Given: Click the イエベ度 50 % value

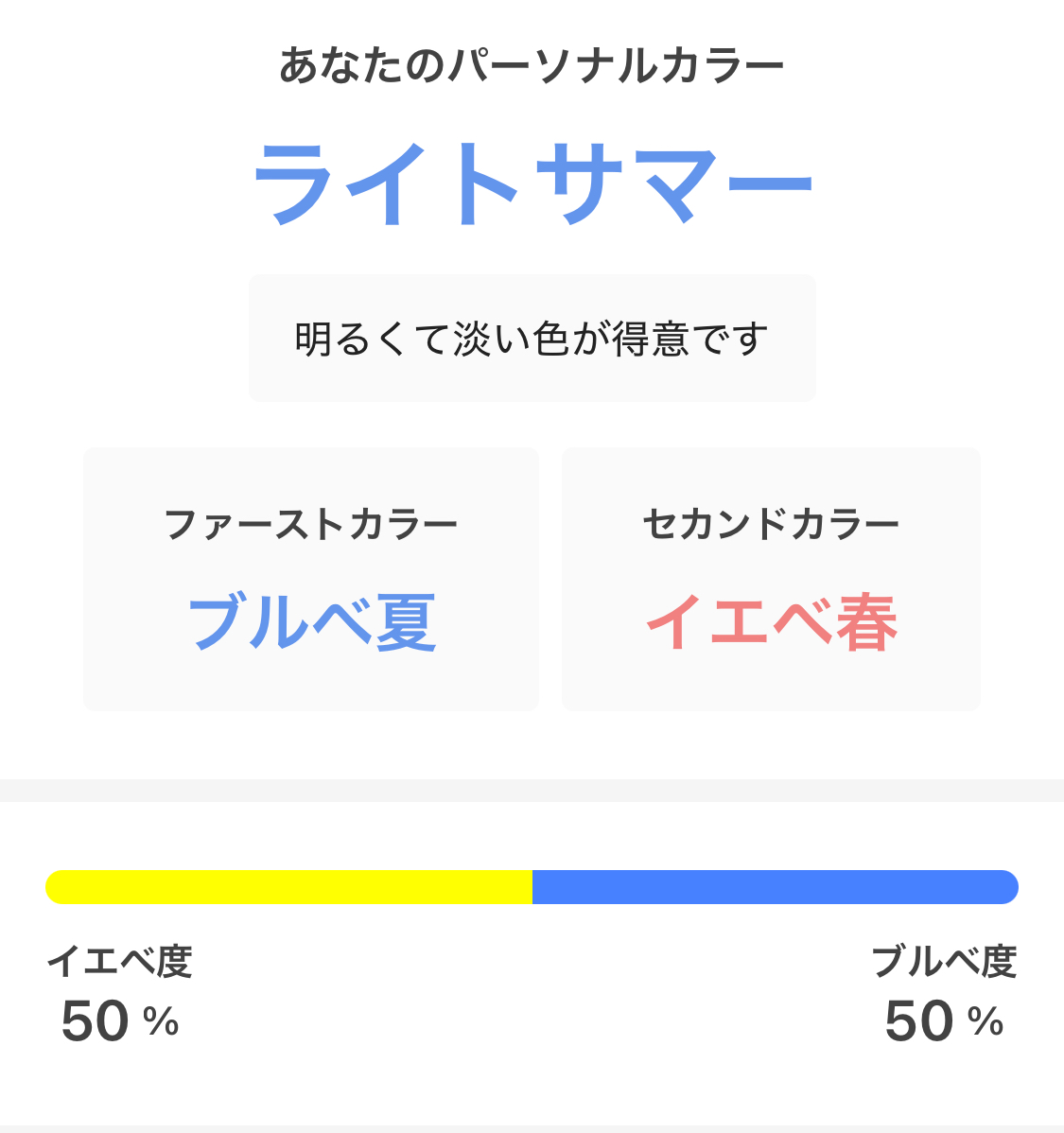Looking at the screenshot, I should [x=120, y=1021].
